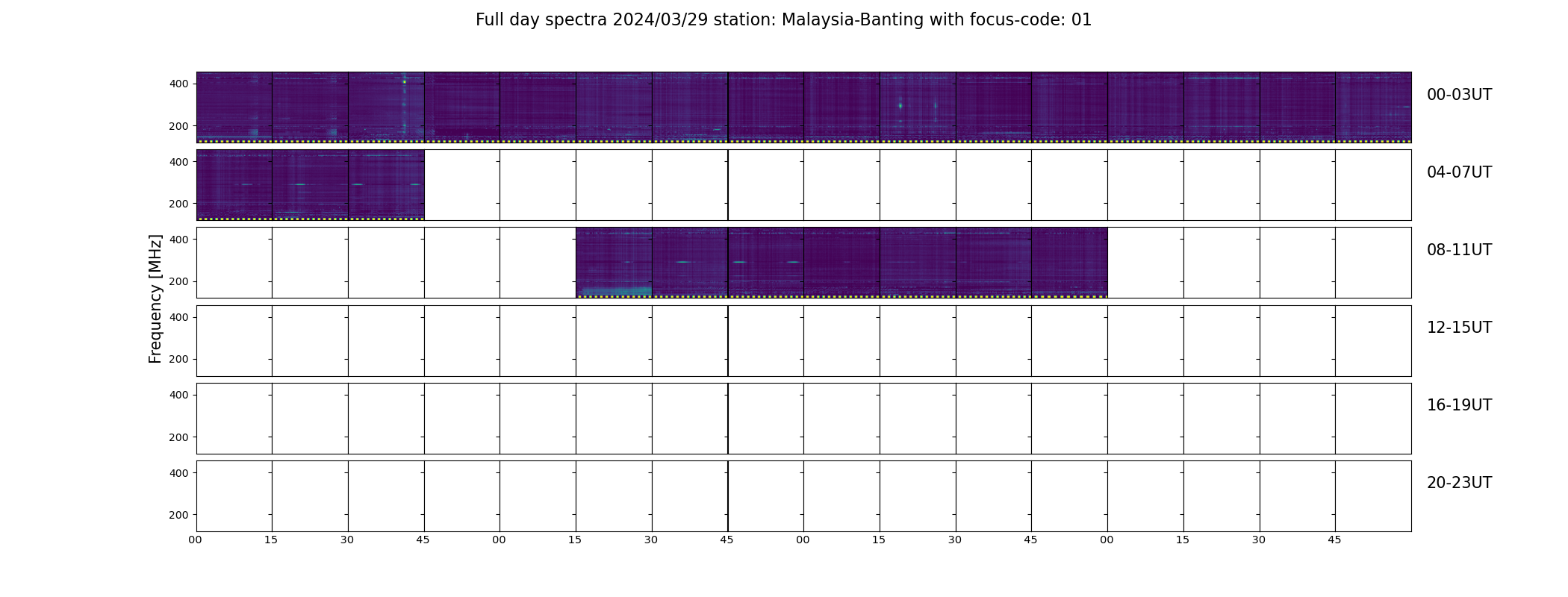Select the 12-15UT row label
The width and height of the screenshot is (1568, 597).
[1459, 328]
